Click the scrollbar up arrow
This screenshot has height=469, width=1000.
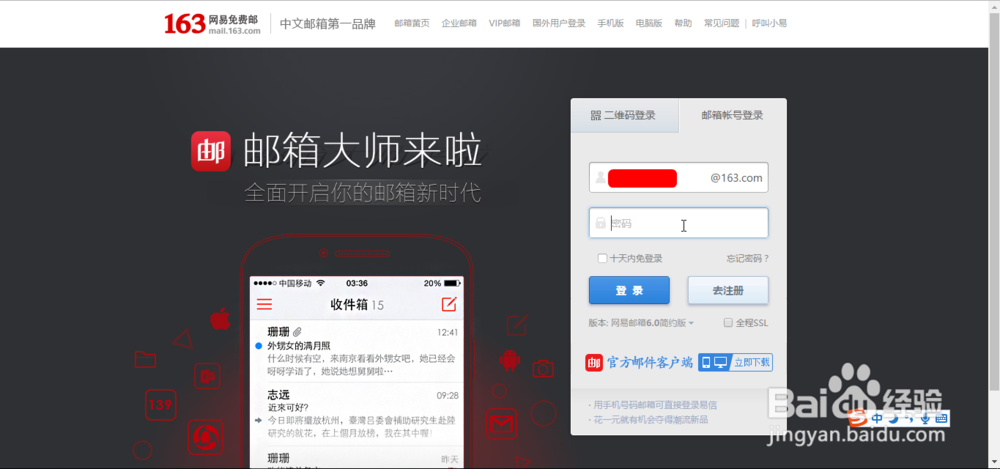tap(994, 6)
